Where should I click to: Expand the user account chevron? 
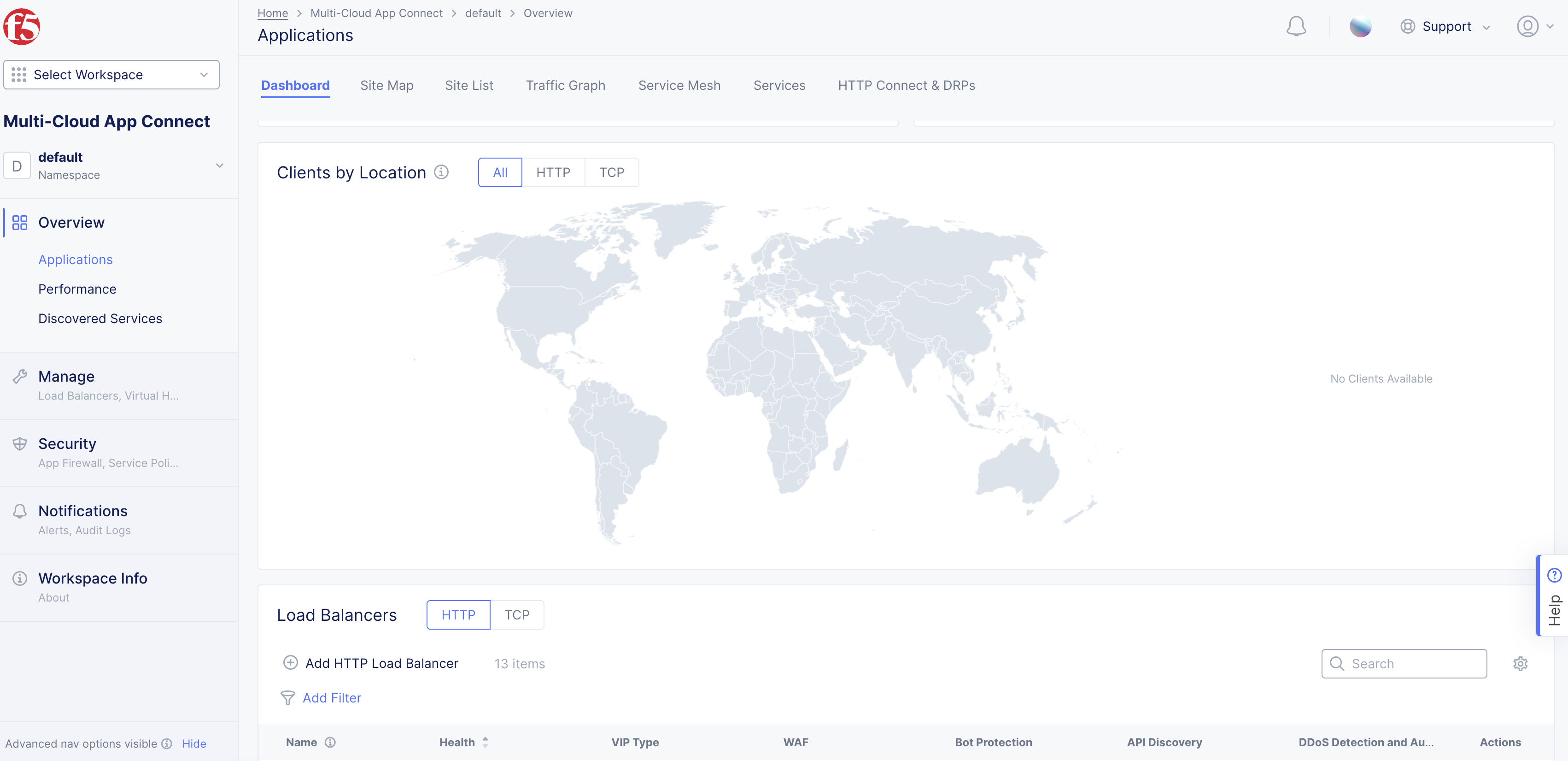(1550, 26)
